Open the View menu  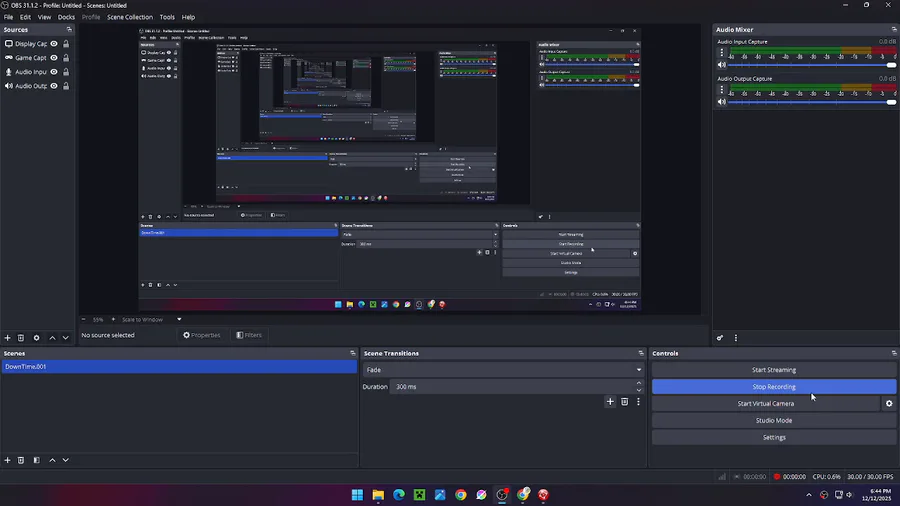(44, 17)
